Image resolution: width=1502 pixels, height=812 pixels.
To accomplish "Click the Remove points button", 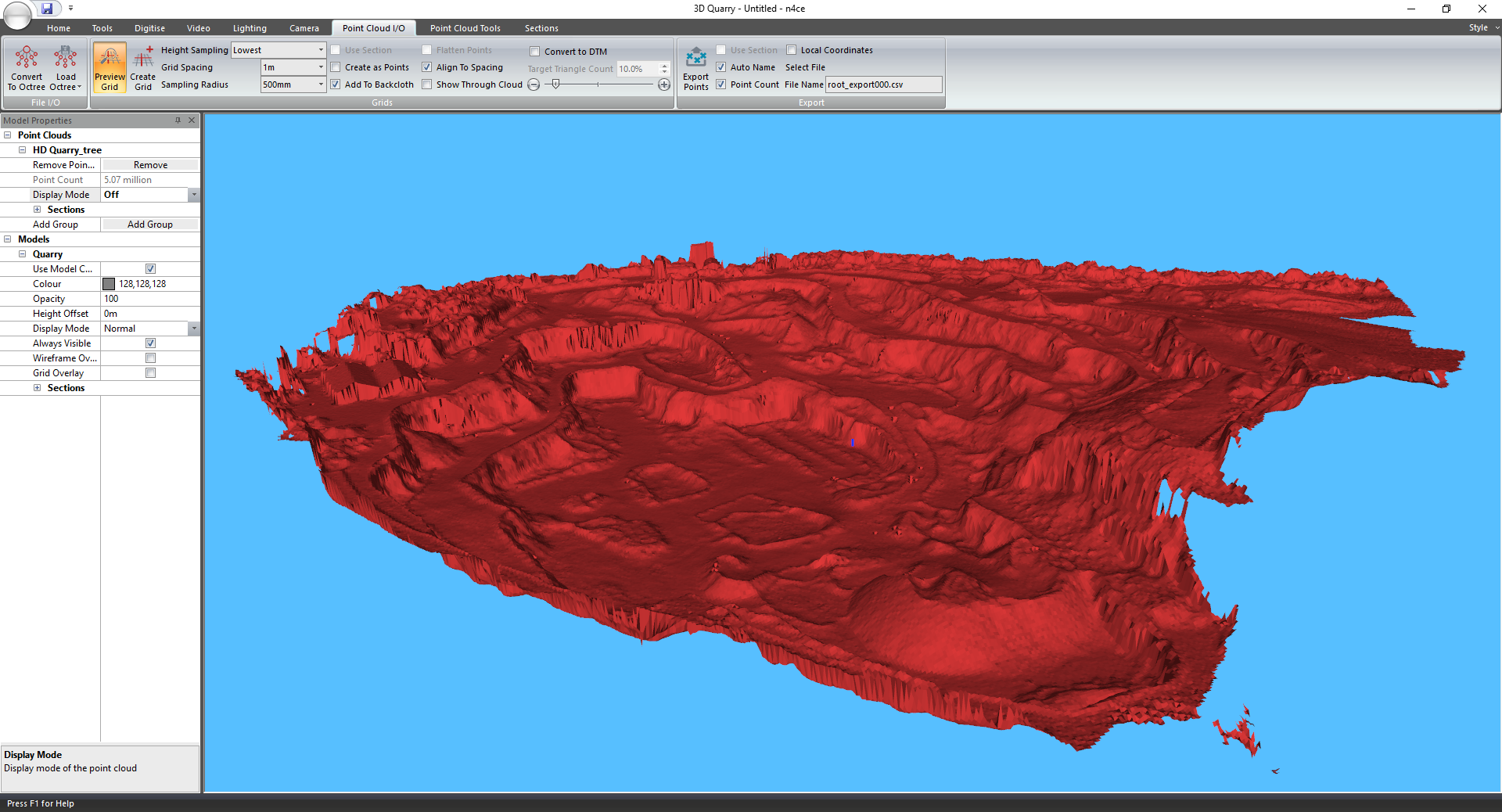I will coord(150,165).
